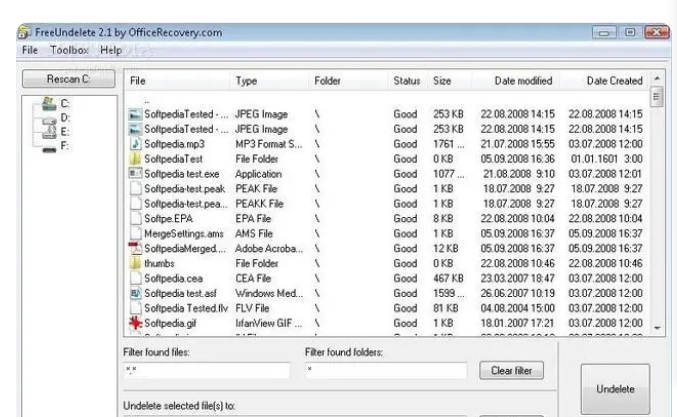This screenshot has width=677, height=417.
Task: Select the F: drive icon
Action: pyautogui.click(x=50, y=149)
